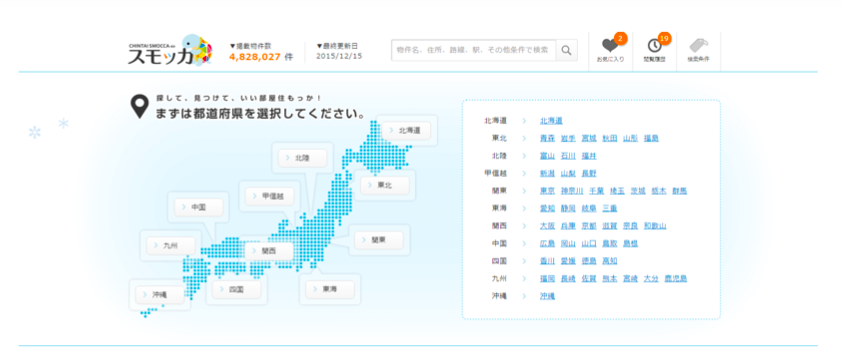Viewport: 841px width, 361px height.
Task: Click the chevron beside 東北 in list
Action: [x=525, y=138]
